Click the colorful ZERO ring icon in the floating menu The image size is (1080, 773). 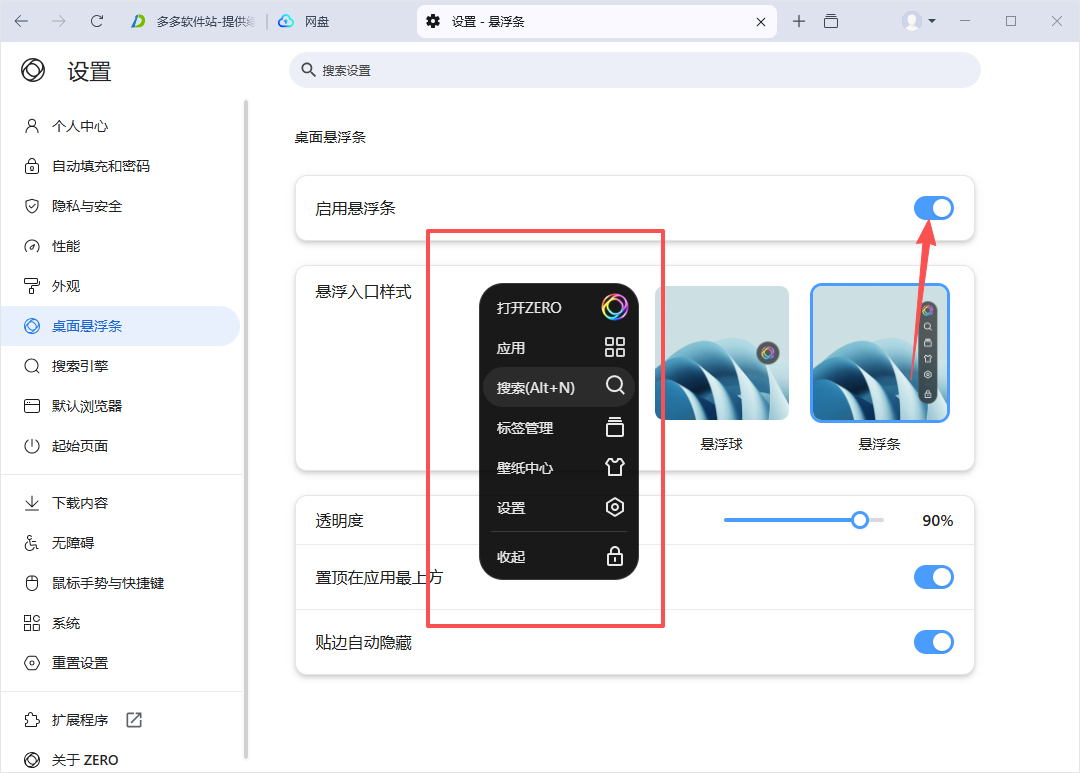pyautogui.click(x=614, y=307)
